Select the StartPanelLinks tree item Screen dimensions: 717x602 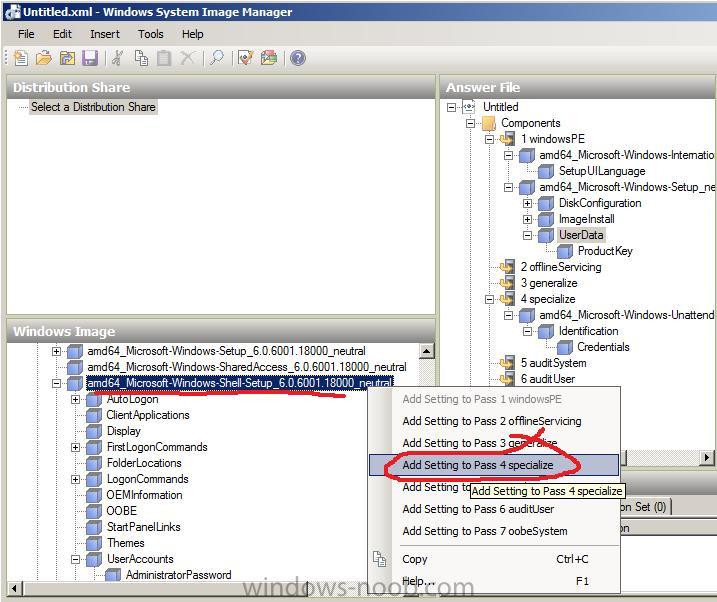[144, 527]
